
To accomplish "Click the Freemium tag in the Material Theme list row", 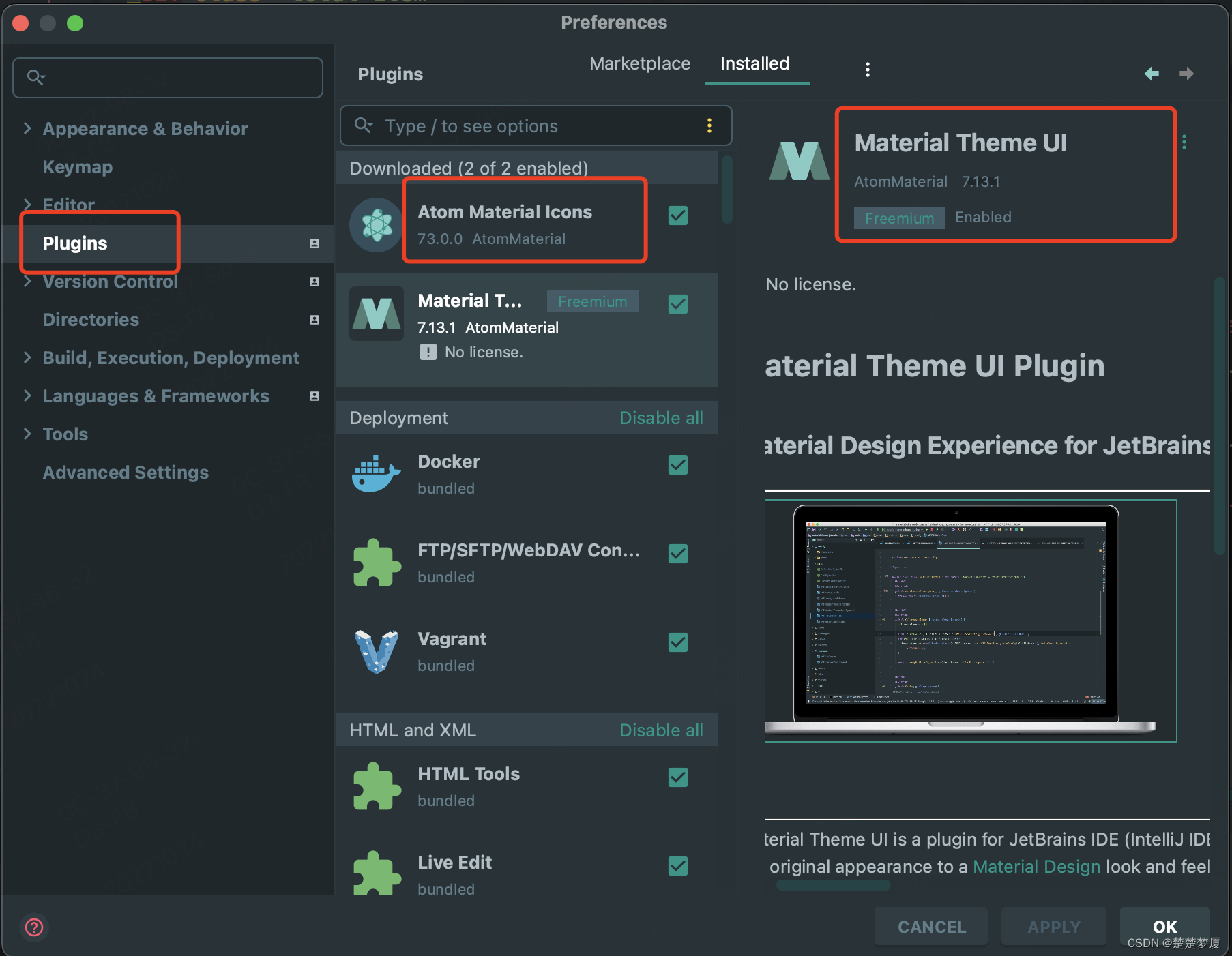I will click(592, 301).
